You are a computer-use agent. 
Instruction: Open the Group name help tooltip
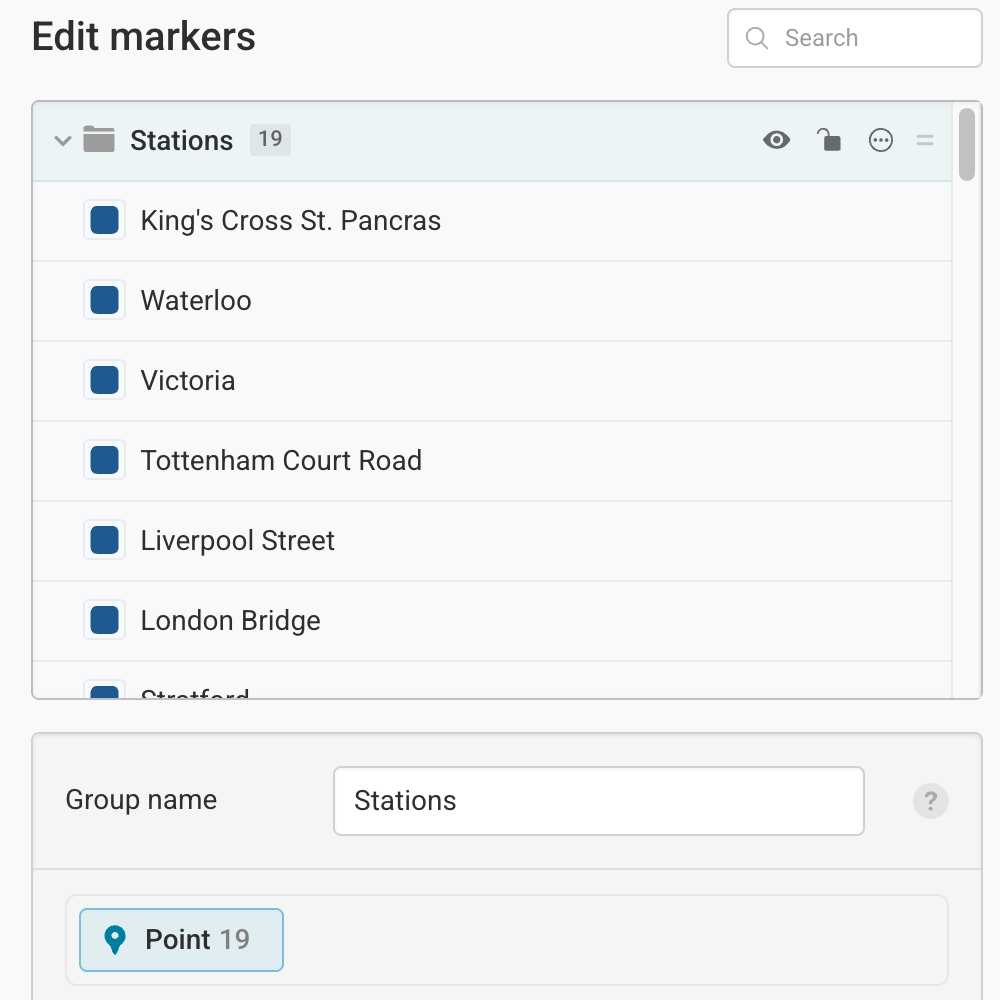(x=931, y=800)
